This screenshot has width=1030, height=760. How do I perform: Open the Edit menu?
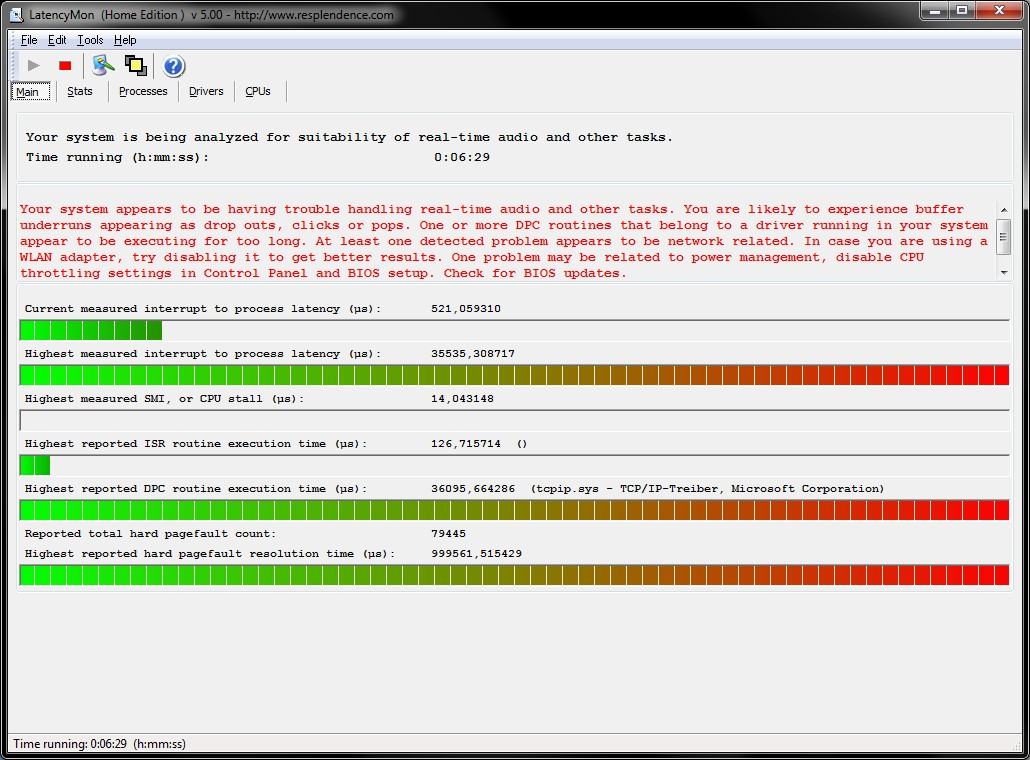(57, 40)
